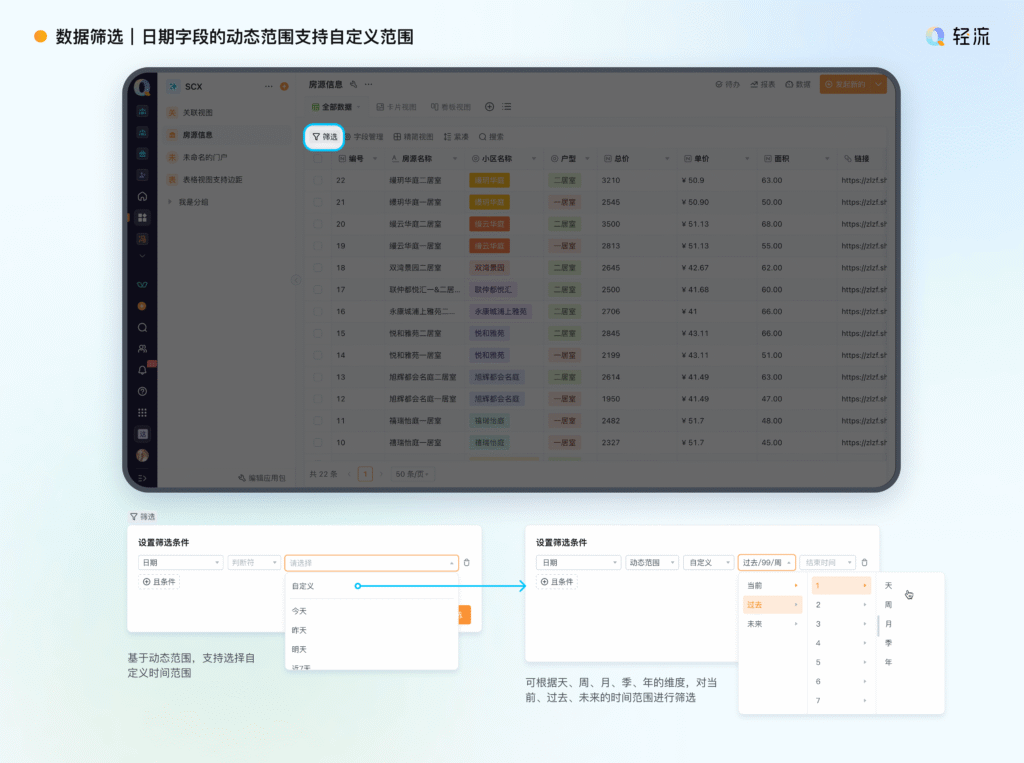The height and width of the screenshot is (763, 1024).
Task: Toggle the select-all checkbox in table header
Action: tap(317, 158)
